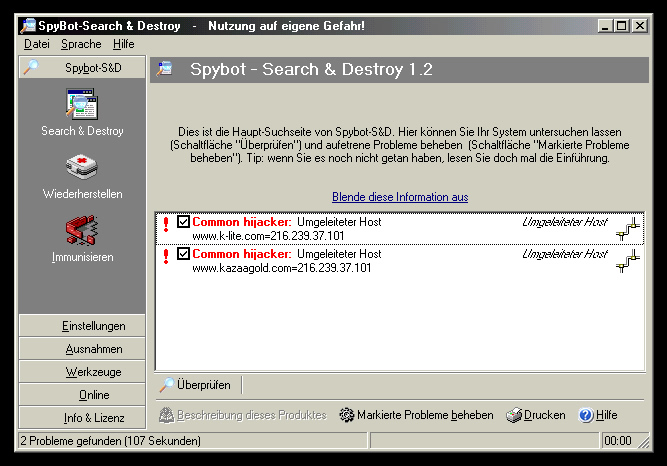This screenshot has height=466, width=667.
Task: Click the magnifier icon beside Spybot-S&D header
Action: 31,67
